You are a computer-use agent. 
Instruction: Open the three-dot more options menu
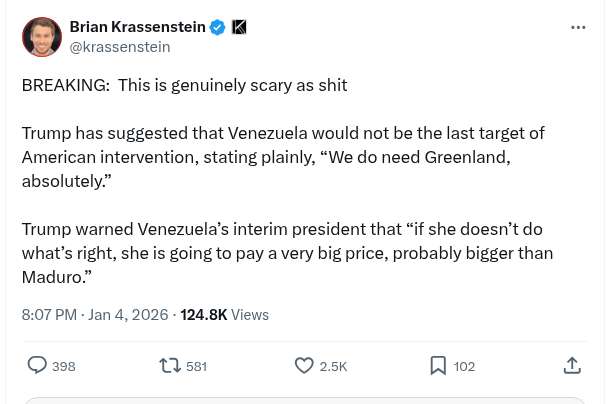point(578,27)
